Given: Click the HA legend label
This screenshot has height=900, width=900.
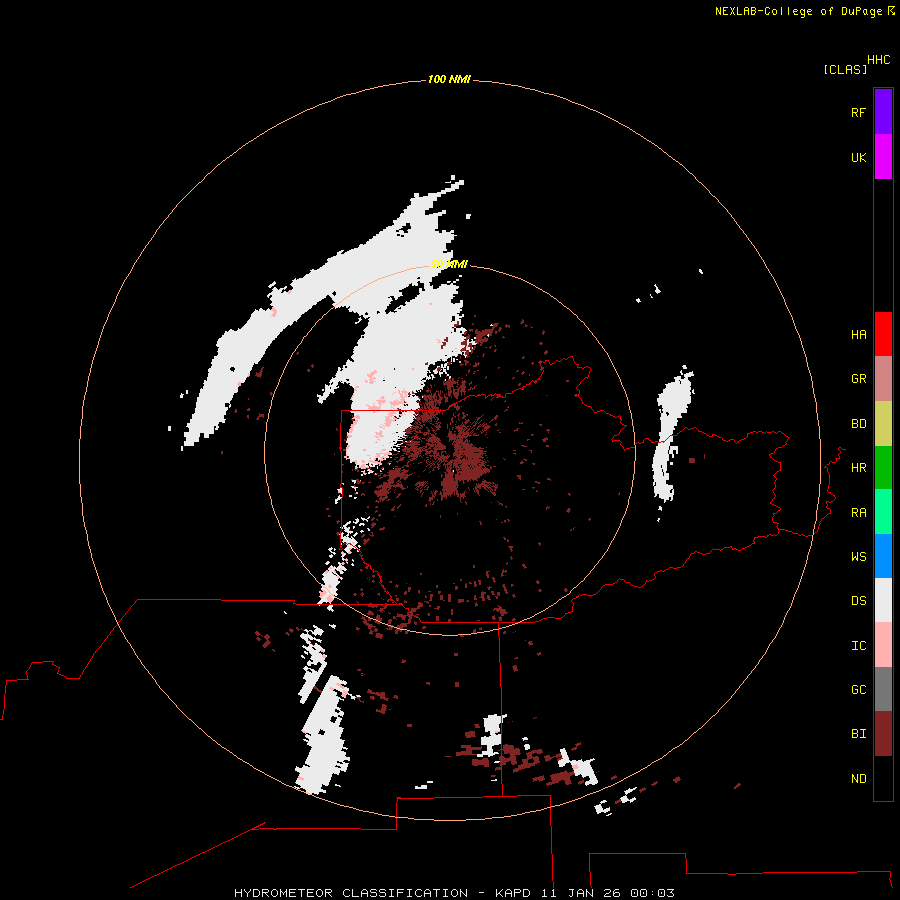Looking at the screenshot, I should (x=859, y=335).
